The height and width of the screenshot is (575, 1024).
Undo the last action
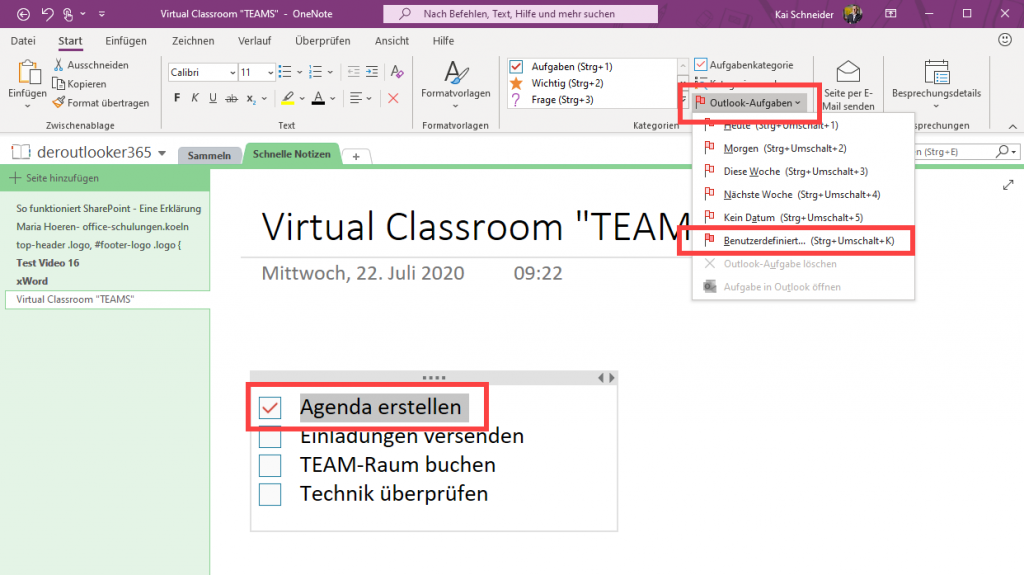pos(47,14)
